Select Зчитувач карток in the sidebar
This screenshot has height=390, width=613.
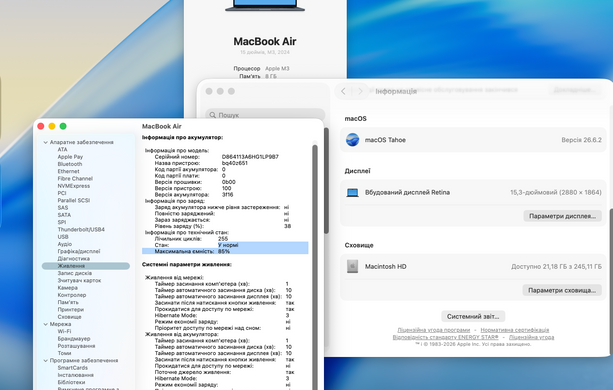79,281
